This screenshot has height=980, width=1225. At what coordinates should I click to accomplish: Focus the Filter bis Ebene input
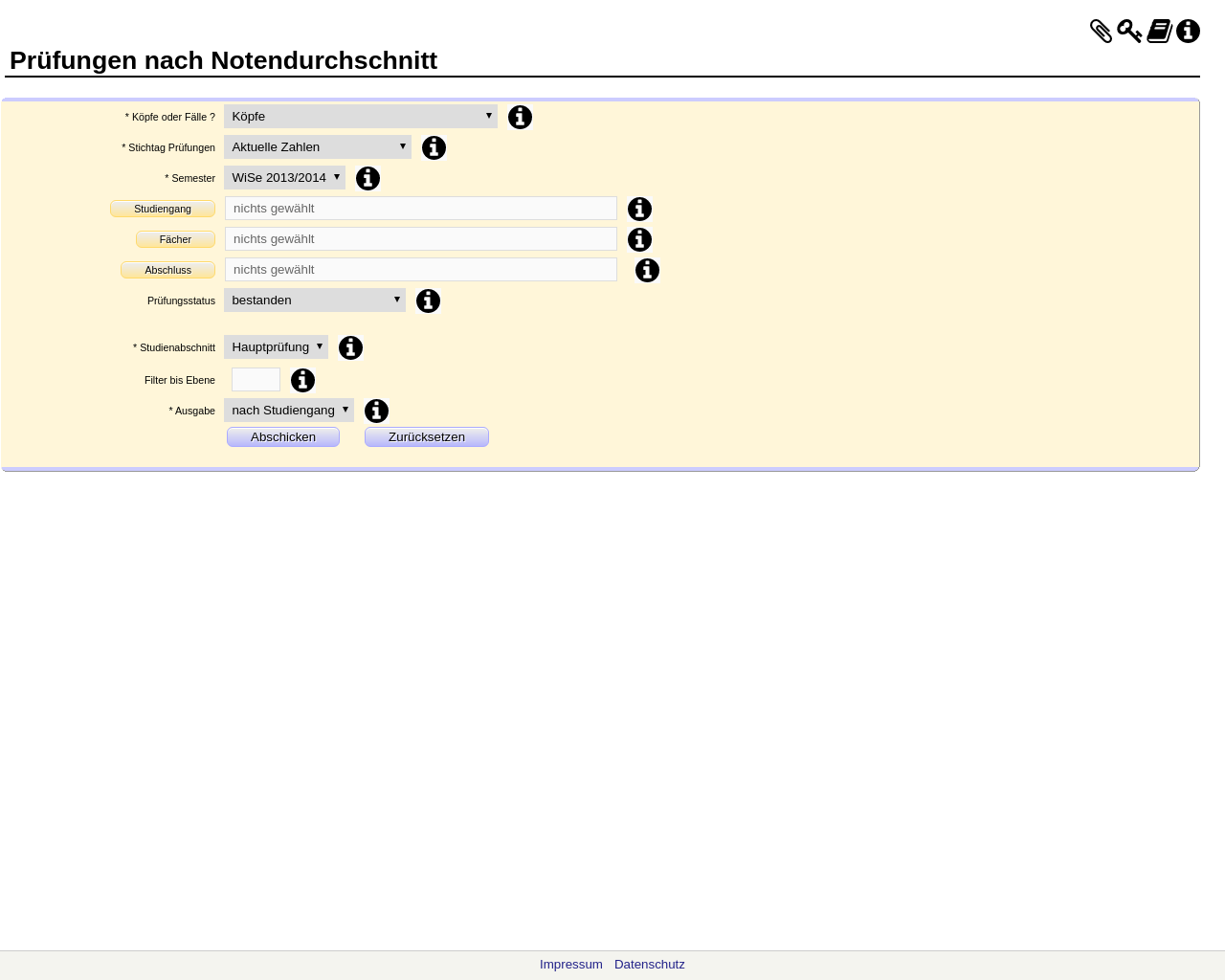[256, 379]
